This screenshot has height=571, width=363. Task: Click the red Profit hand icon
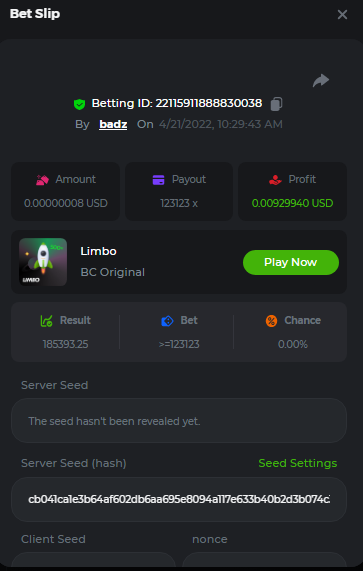275,180
